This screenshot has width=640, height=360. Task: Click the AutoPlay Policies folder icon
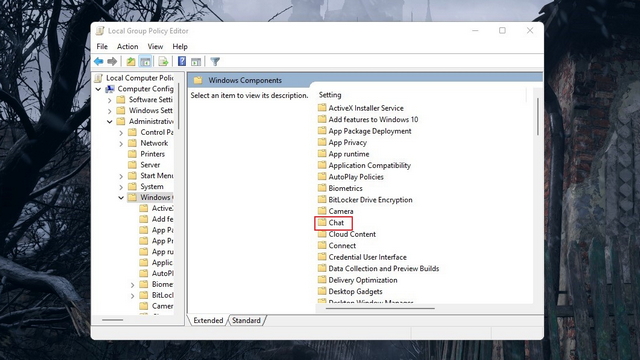[x=322, y=177]
